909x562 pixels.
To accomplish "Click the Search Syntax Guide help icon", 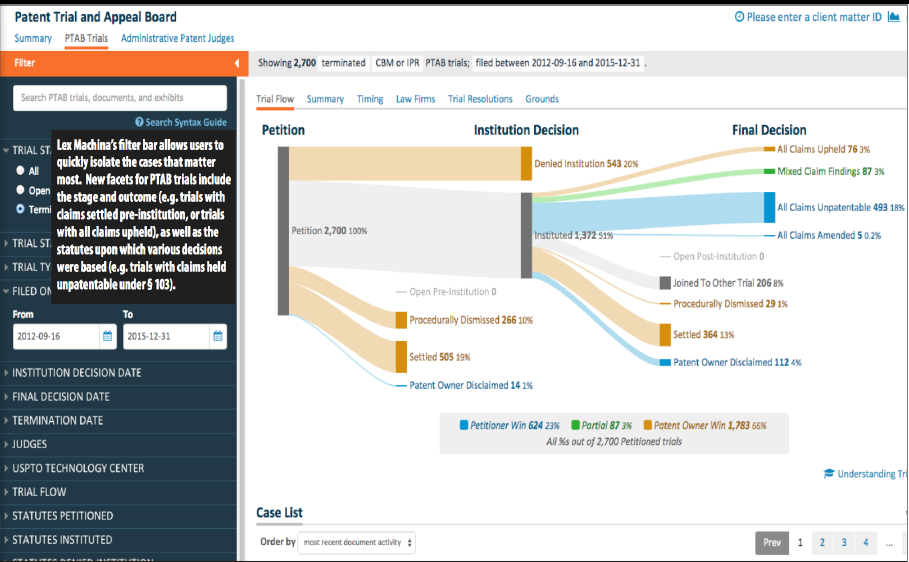I will (139, 122).
